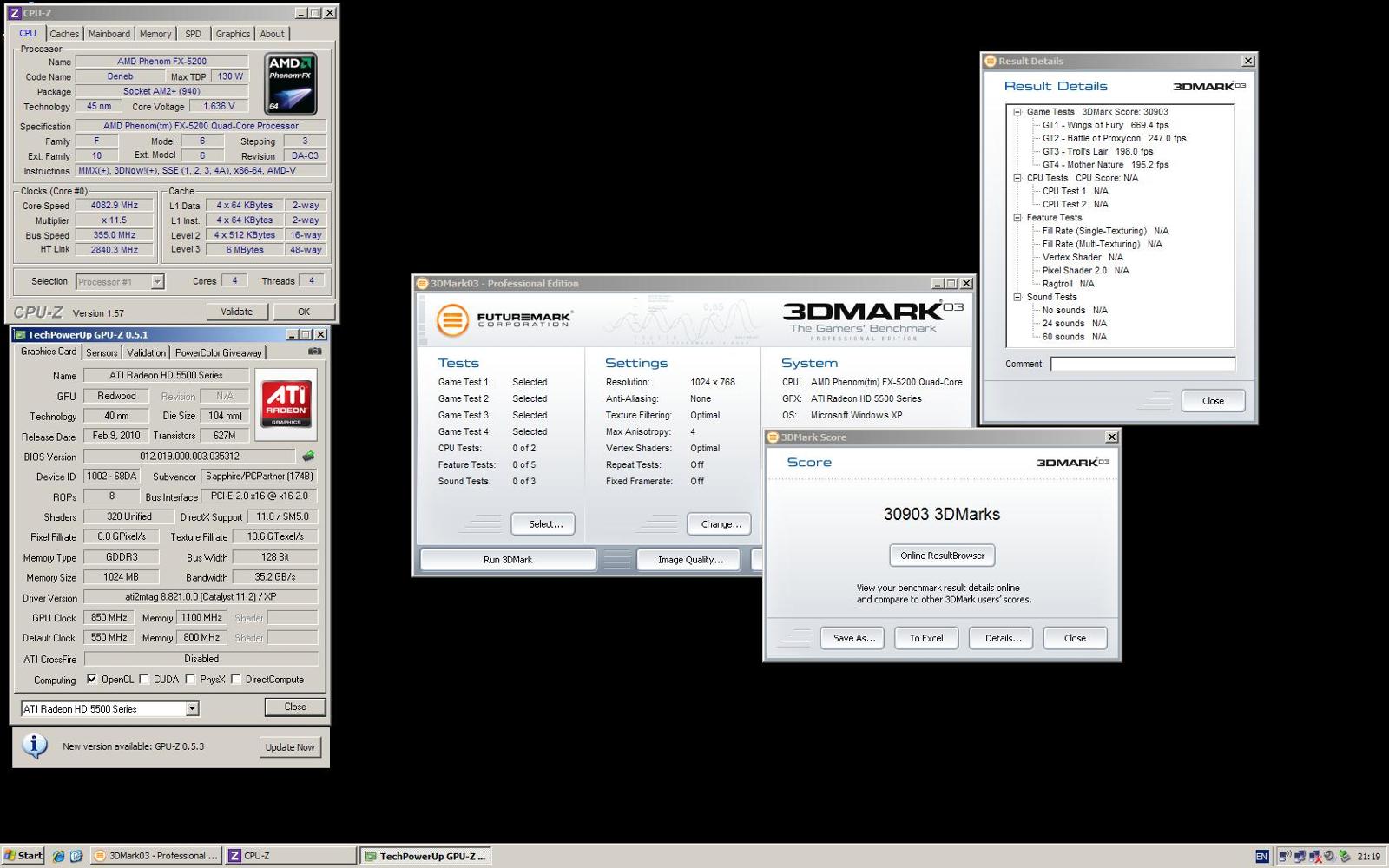The height and width of the screenshot is (868, 1389).
Task: Toggle the DirectCompute checkbox in GPU-Z
Action: [x=235, y=680]
